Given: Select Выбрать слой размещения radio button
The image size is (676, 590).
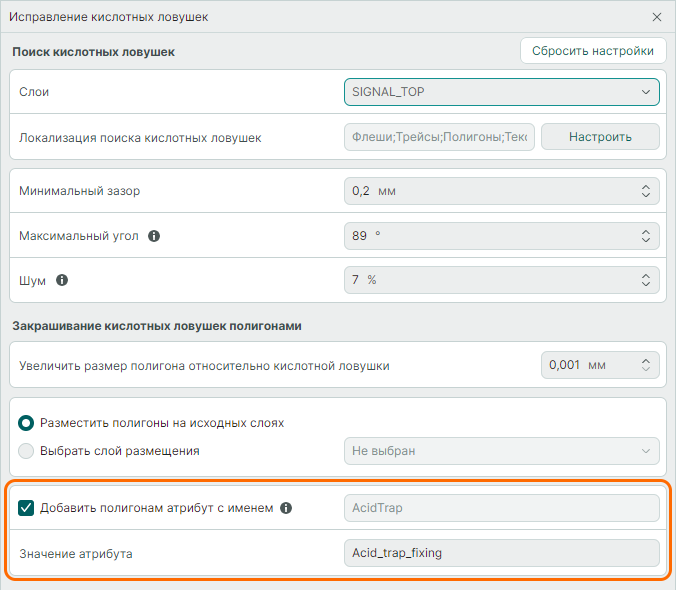Looking at the screenshot, I should tap(27, 451).
